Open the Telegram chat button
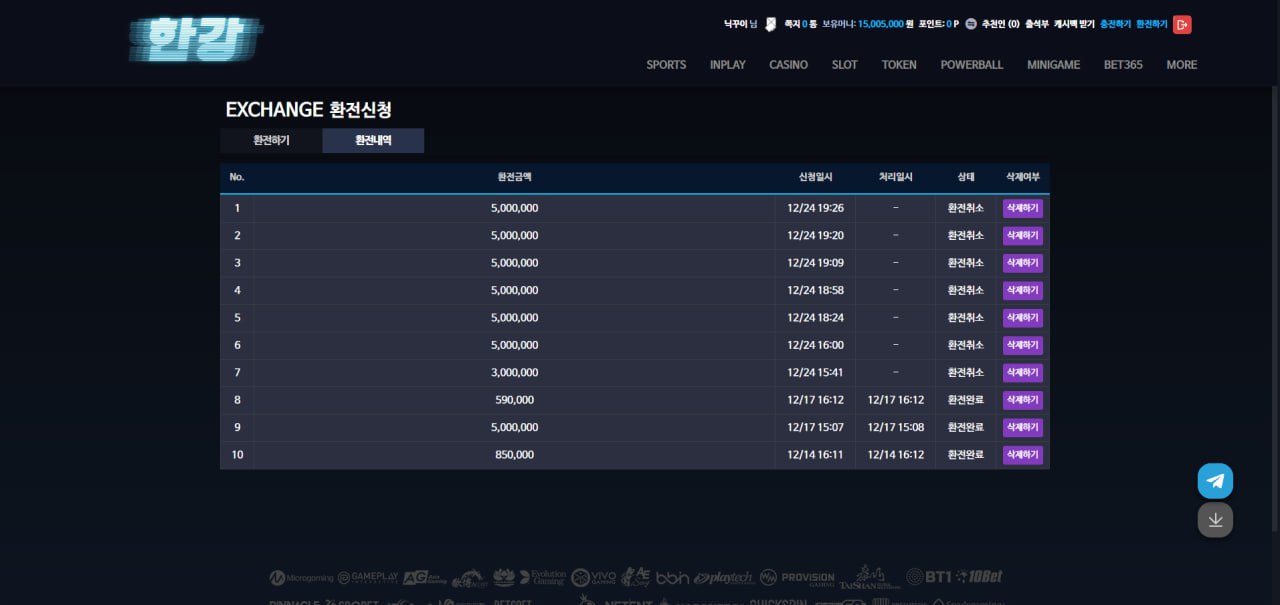1280x605 pixels. point(1215,481)
